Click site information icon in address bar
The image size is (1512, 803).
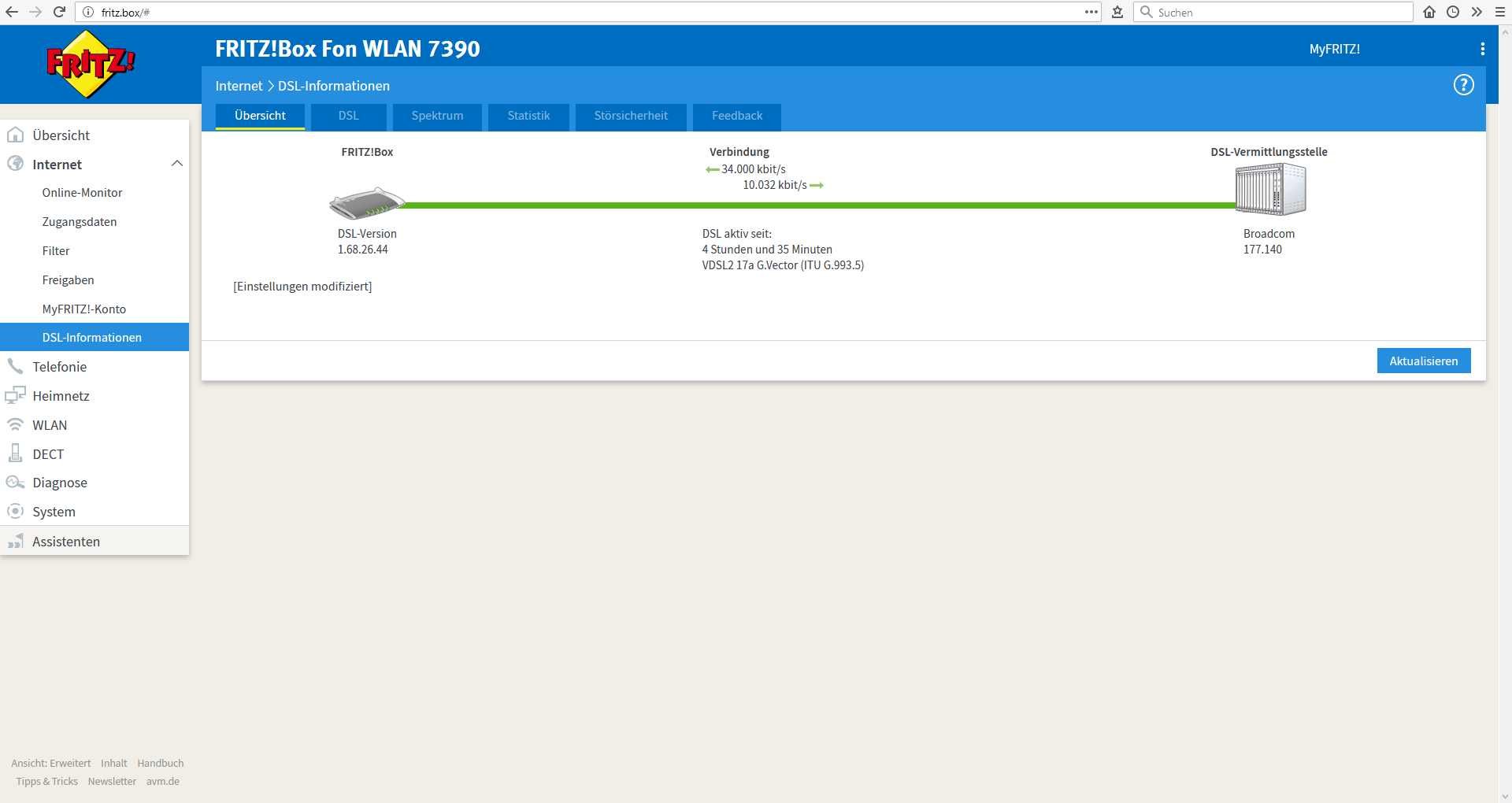pyautogui.click(x=88, y=12)
